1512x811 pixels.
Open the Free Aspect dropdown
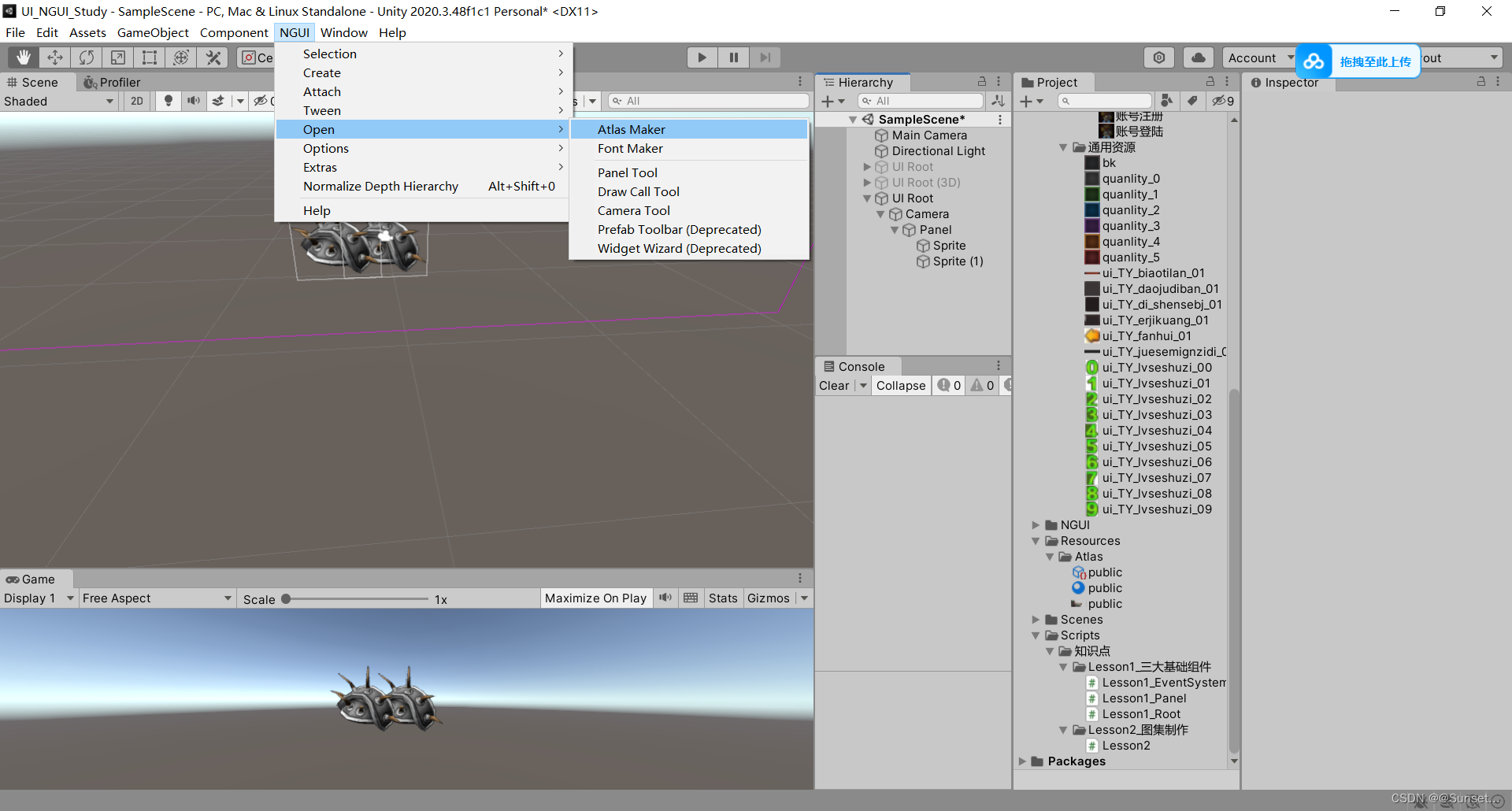[157, 598]
